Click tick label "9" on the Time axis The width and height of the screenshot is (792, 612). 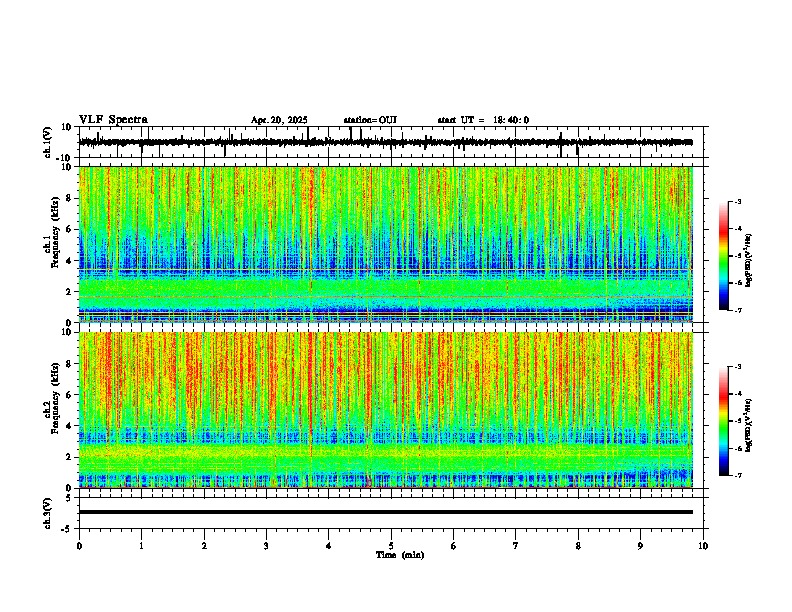click(x=640, y=546)
